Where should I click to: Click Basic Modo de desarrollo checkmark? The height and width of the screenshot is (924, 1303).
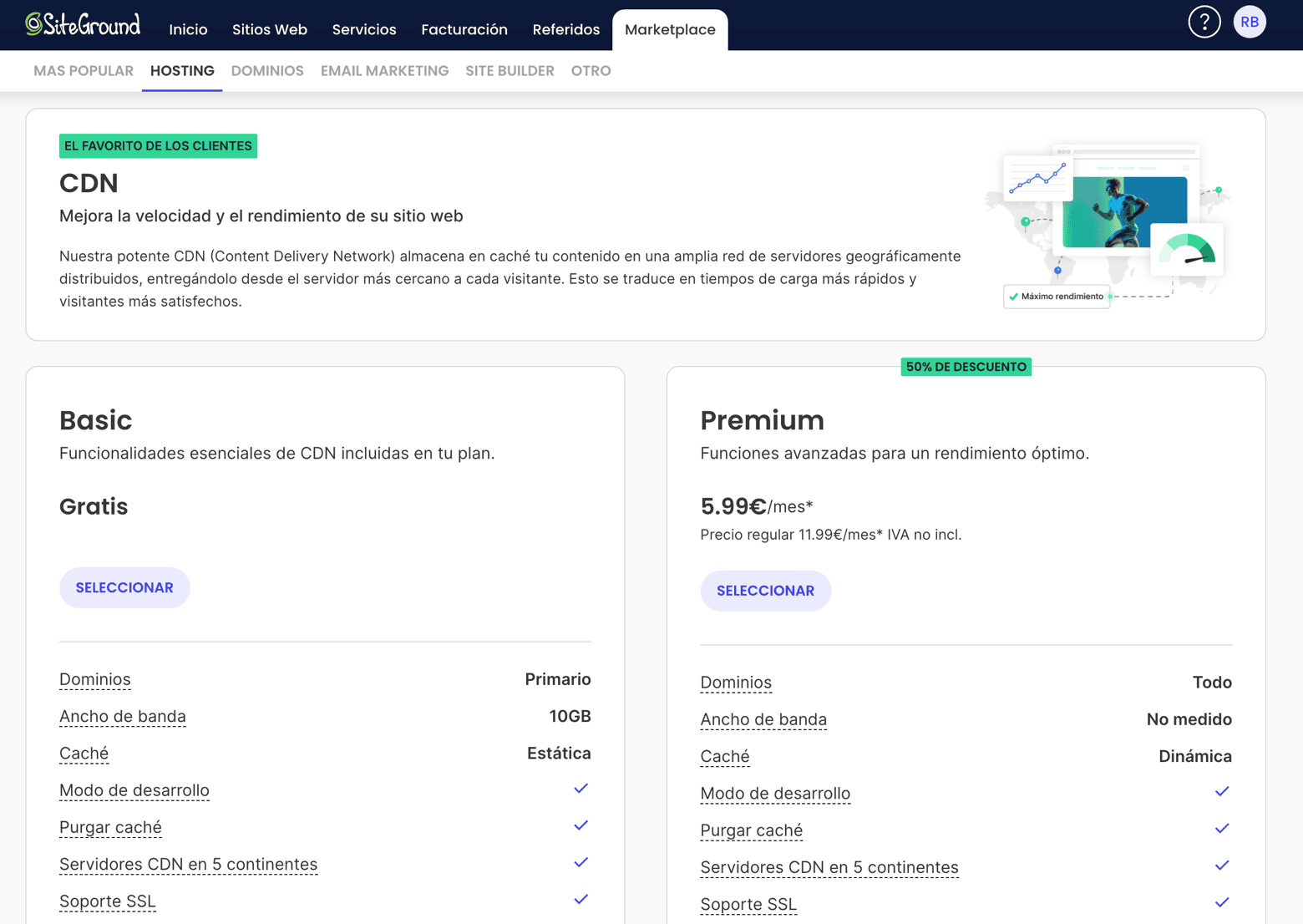(x=581, y=789)
